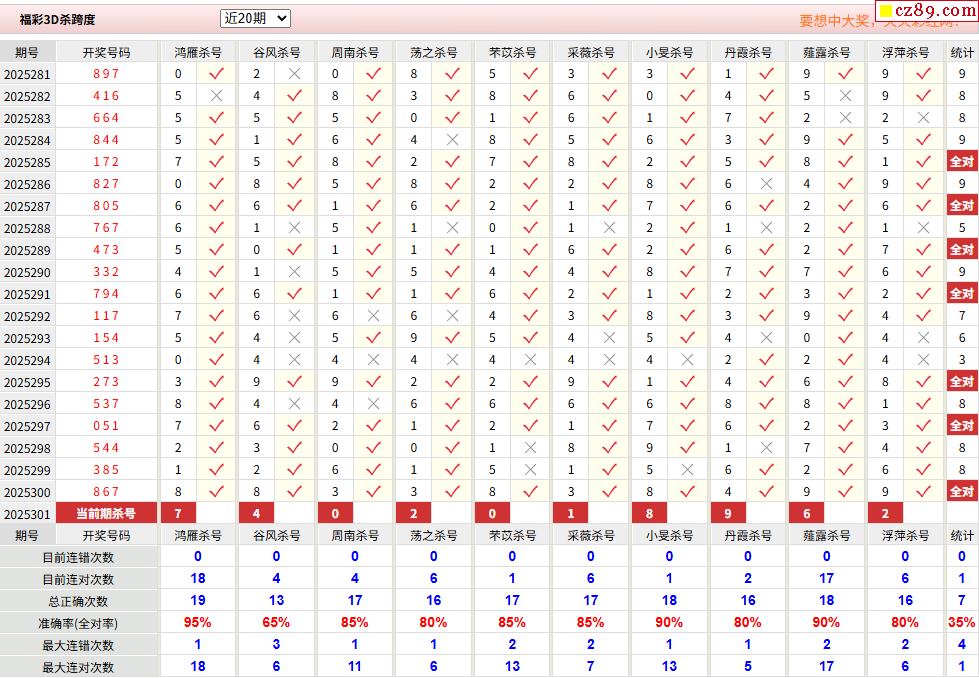Select issue number 2025290
The height and width of the screenshot is (678, 979).
coord(27,272)
